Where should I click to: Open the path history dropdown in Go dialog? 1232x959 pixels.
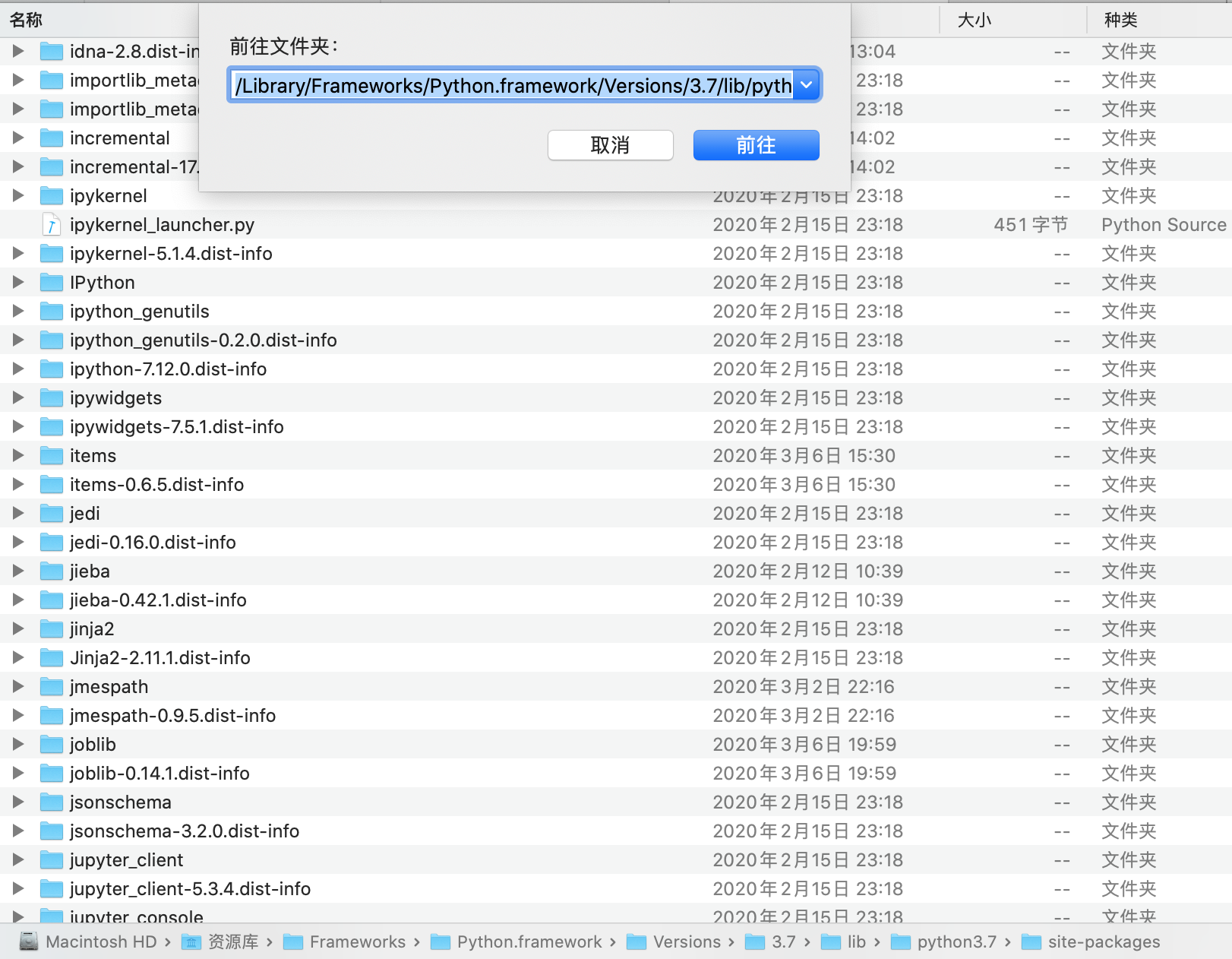point(805,84)
